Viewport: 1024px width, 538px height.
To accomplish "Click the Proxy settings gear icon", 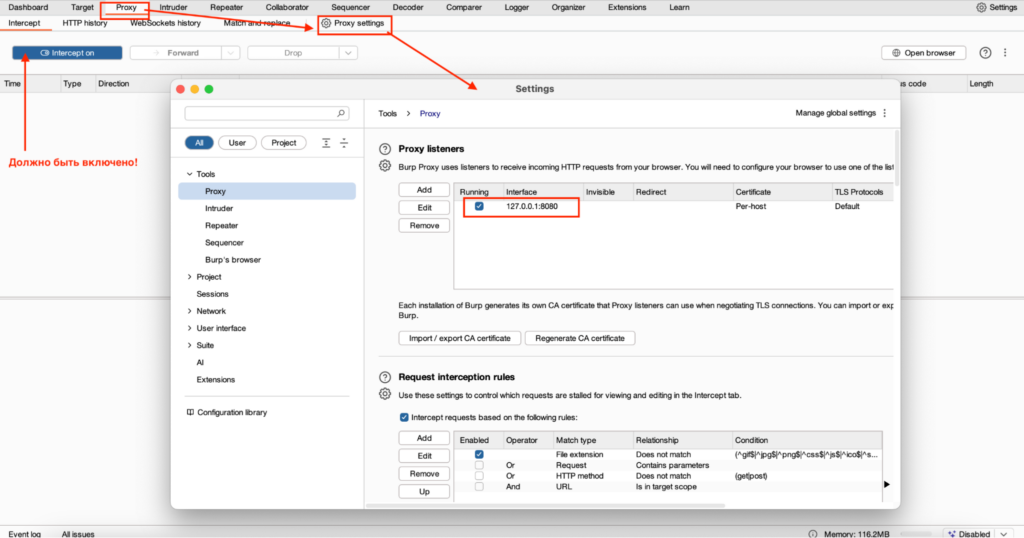I will pos(326,23).
